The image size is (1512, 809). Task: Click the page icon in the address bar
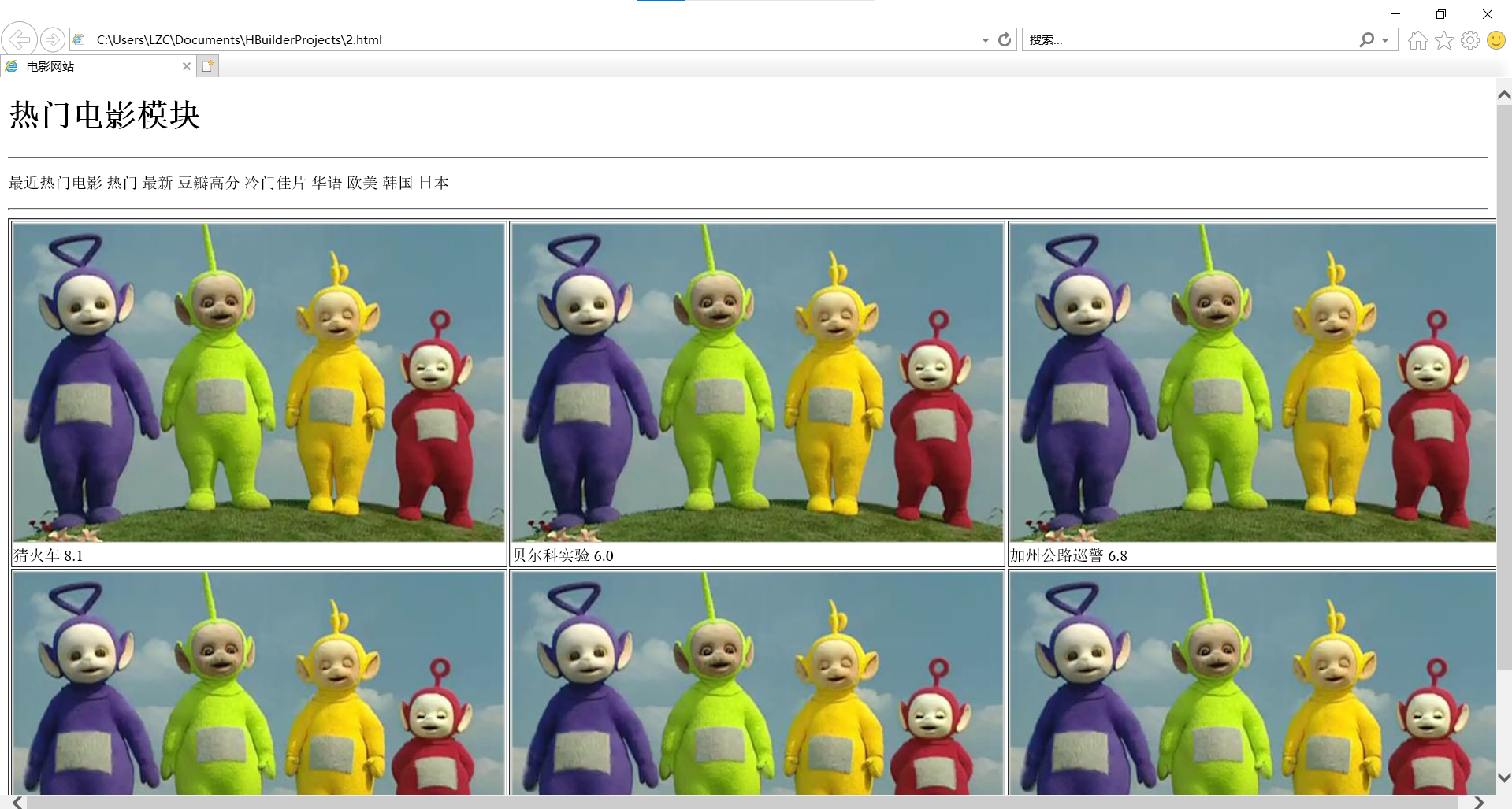click(x=79, y=39)
